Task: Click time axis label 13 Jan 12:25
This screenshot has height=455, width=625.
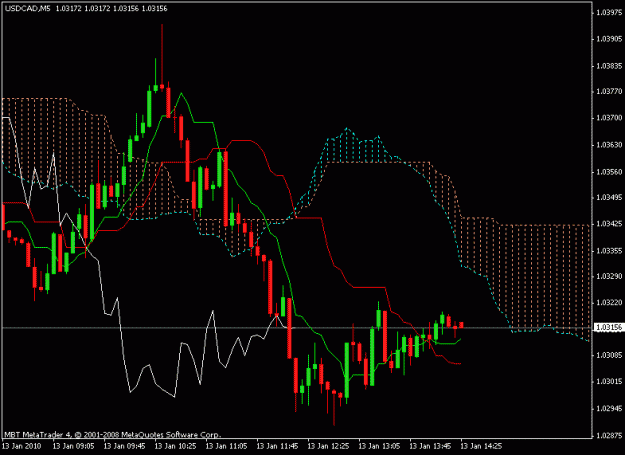Action: tap(328, 446)
